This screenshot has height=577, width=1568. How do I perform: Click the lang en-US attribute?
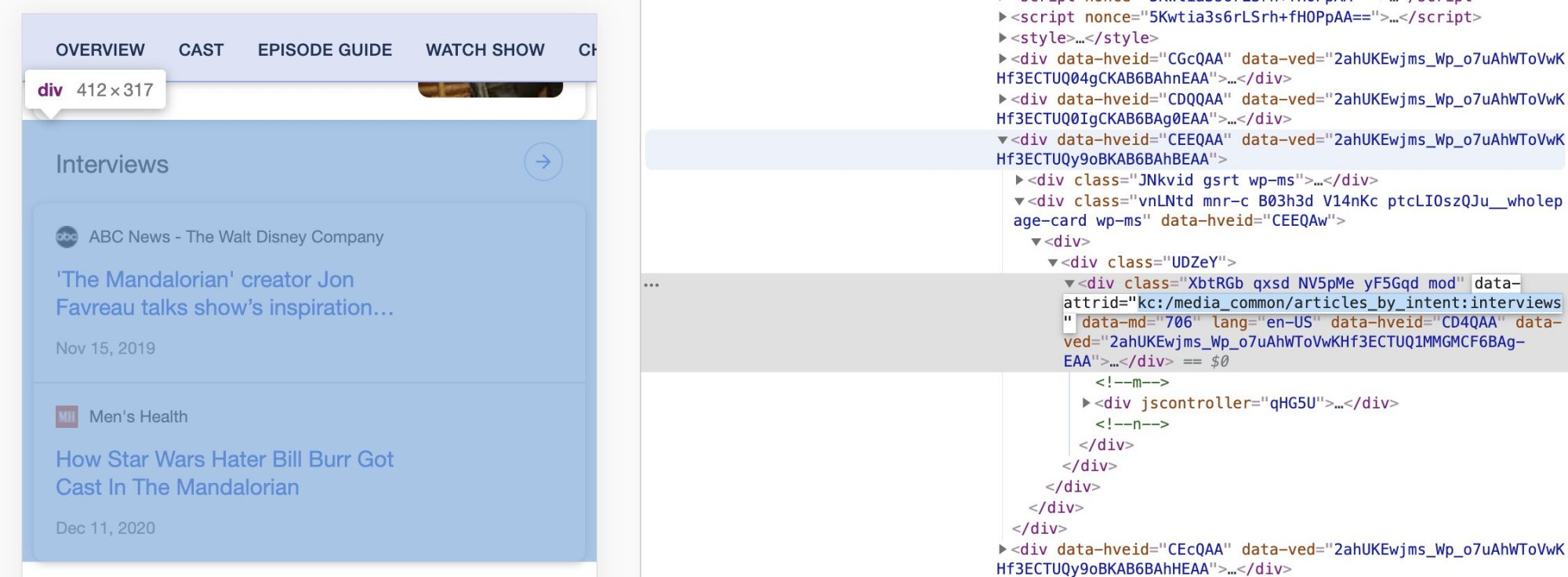1266,322
